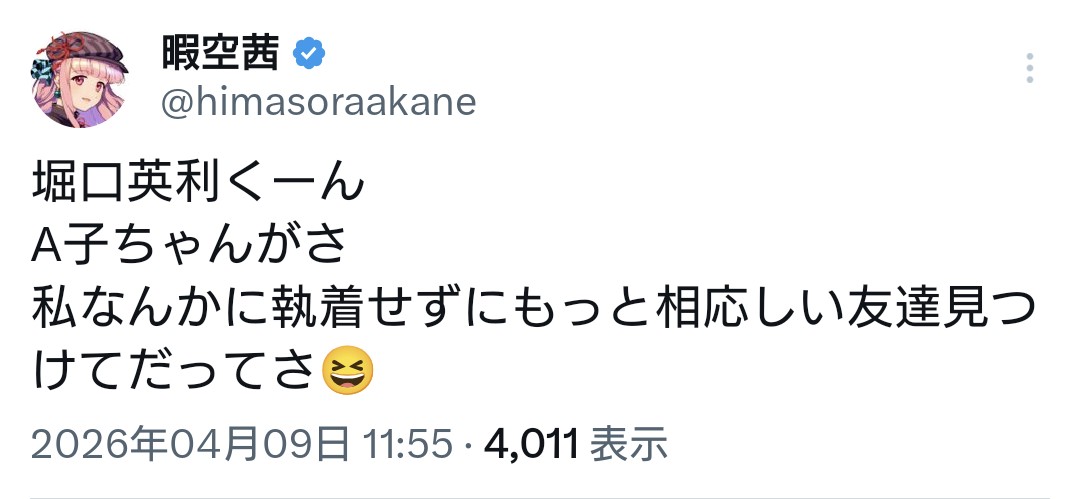Click the text けてだってさ on the last line
This screenshot has width=1080, height=499.
[175, 373]
